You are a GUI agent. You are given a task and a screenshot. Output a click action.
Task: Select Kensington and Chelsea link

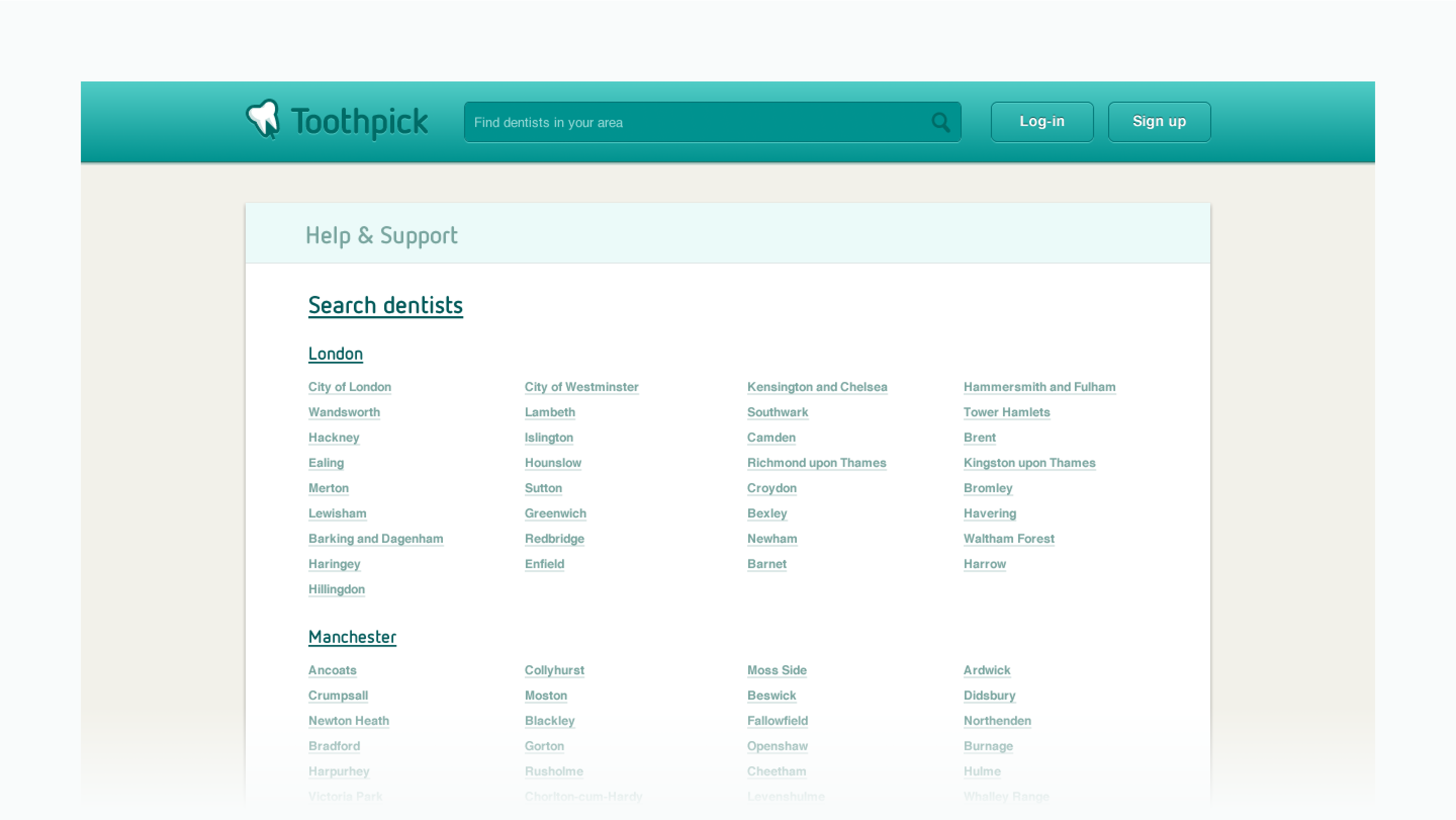click(x=817, y=387)
